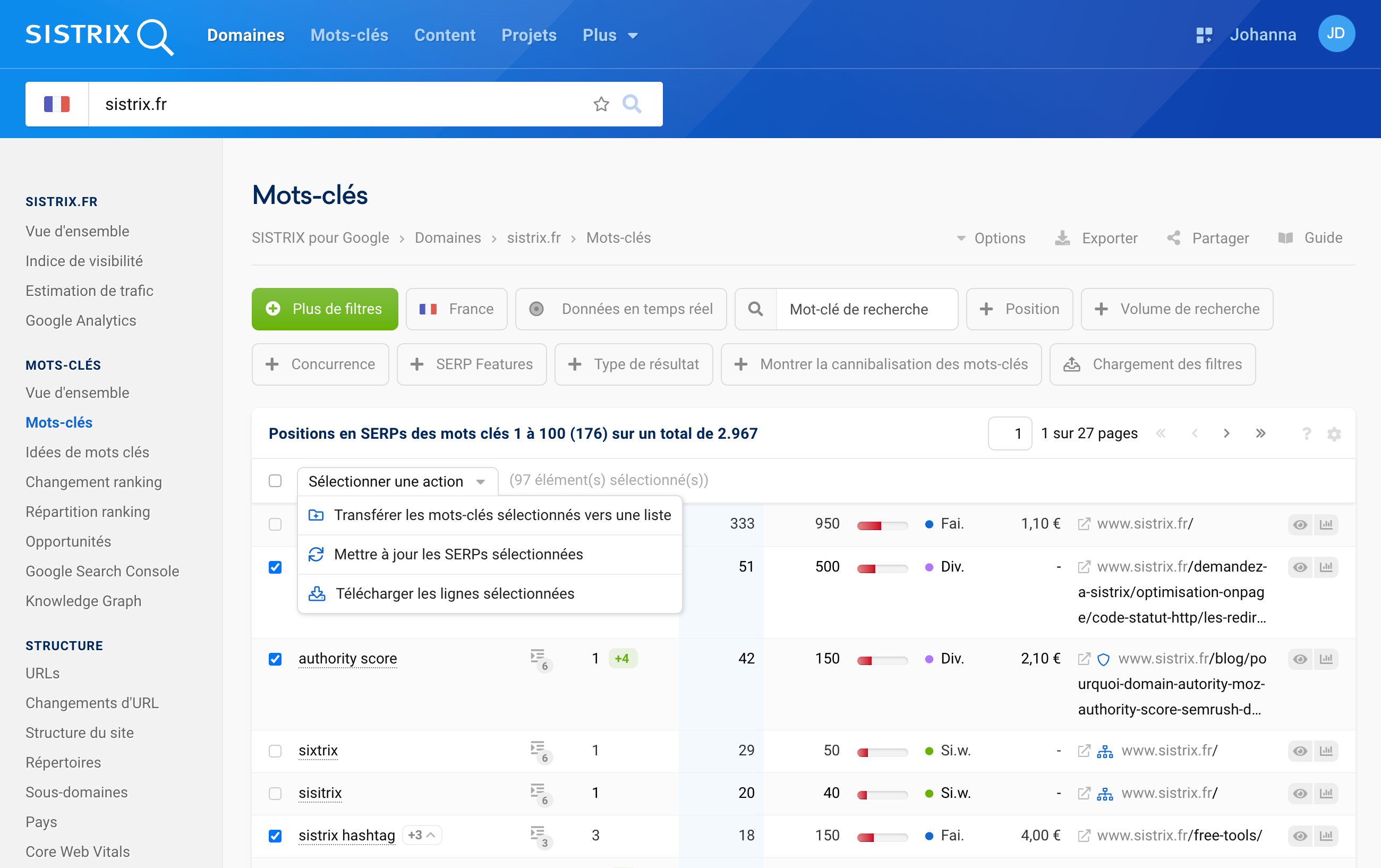The image size is (1381, 868).
Task: Uncheck the sistrix hashtag row checkbox
Action: [275, 836]
